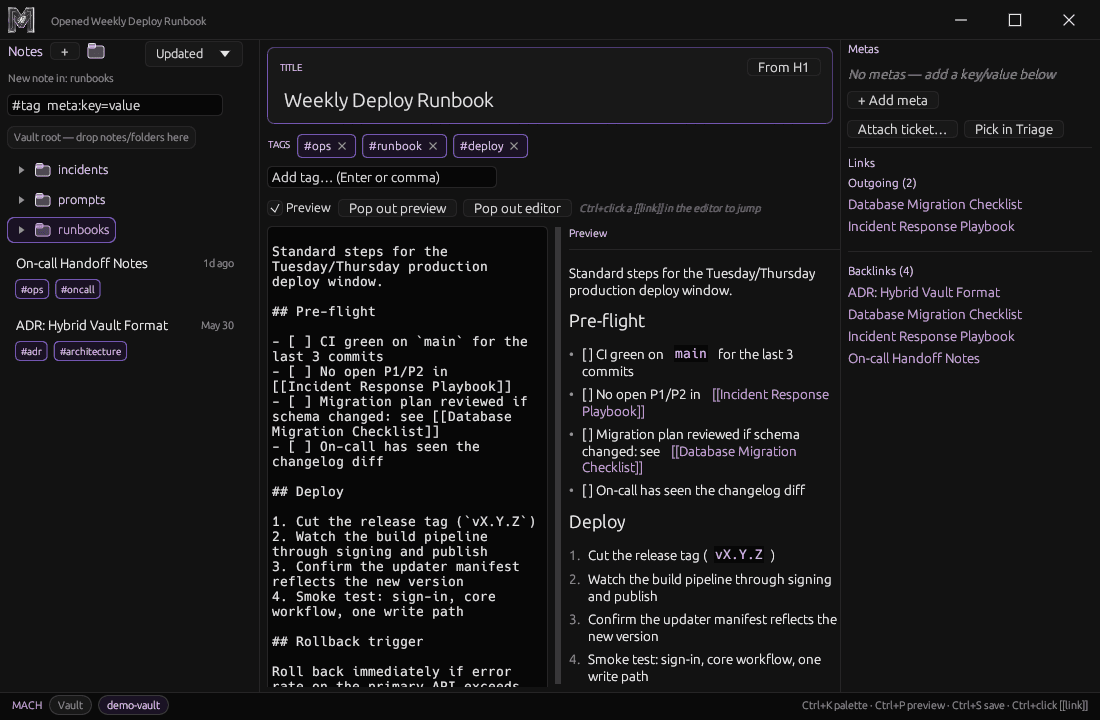Remove the #deploy tag
Screen dimensions: 1100x720
coord(514,146)
